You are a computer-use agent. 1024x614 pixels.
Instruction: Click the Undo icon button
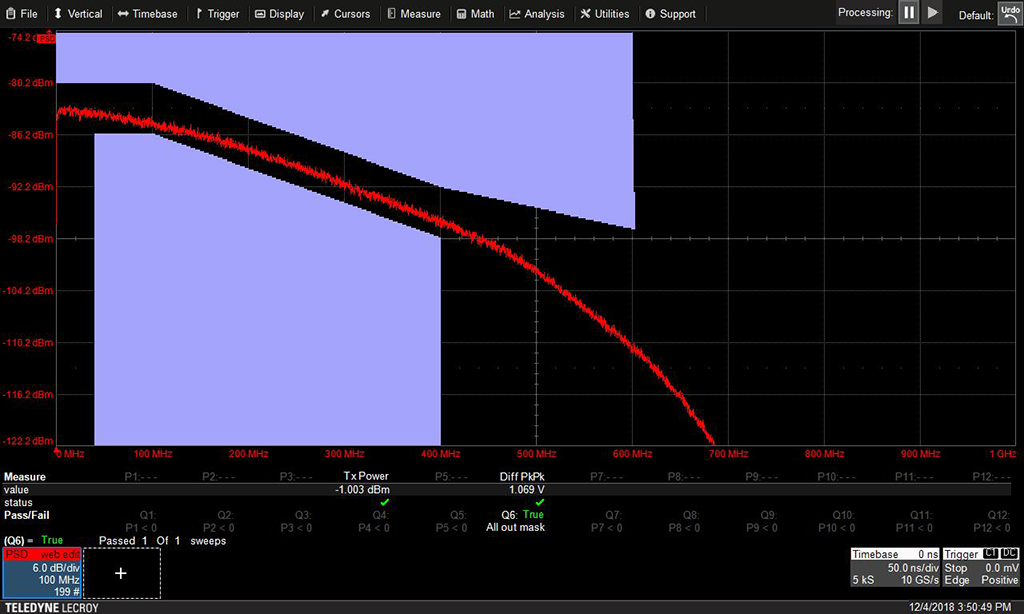coord(1009,12)
